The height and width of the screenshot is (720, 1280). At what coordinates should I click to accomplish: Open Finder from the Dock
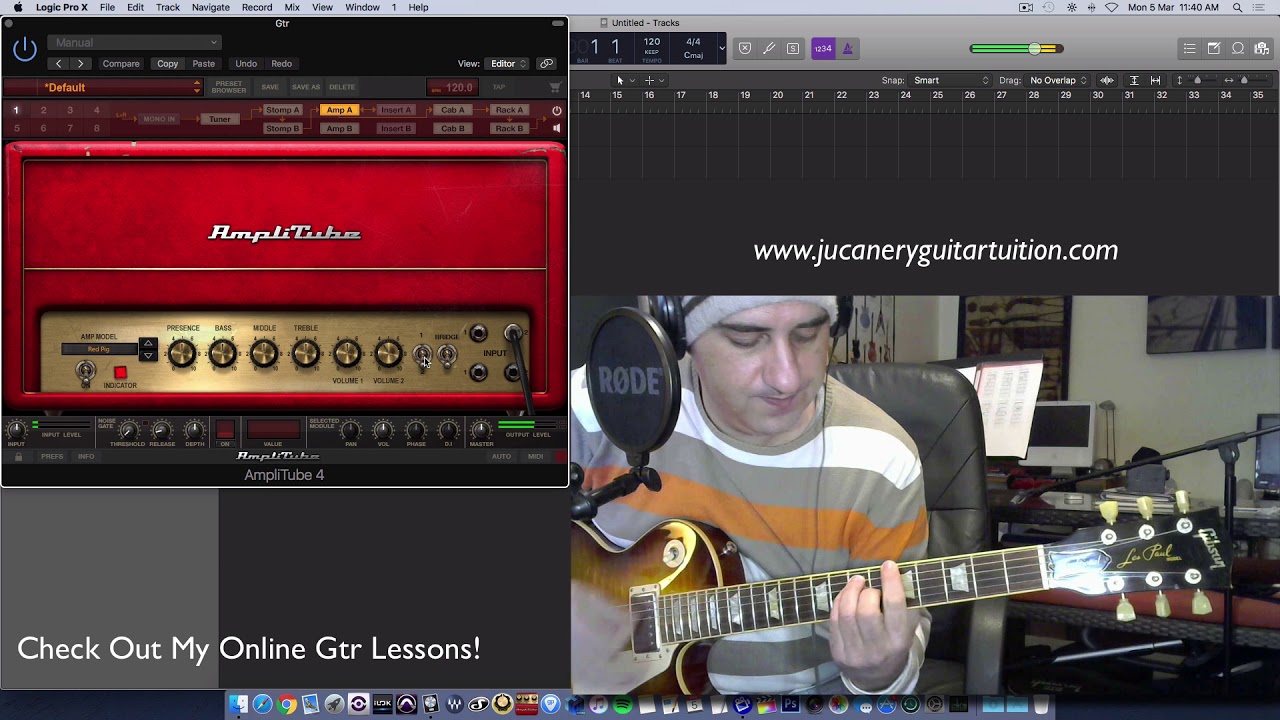pyautogui.click(x=238, y=705)
